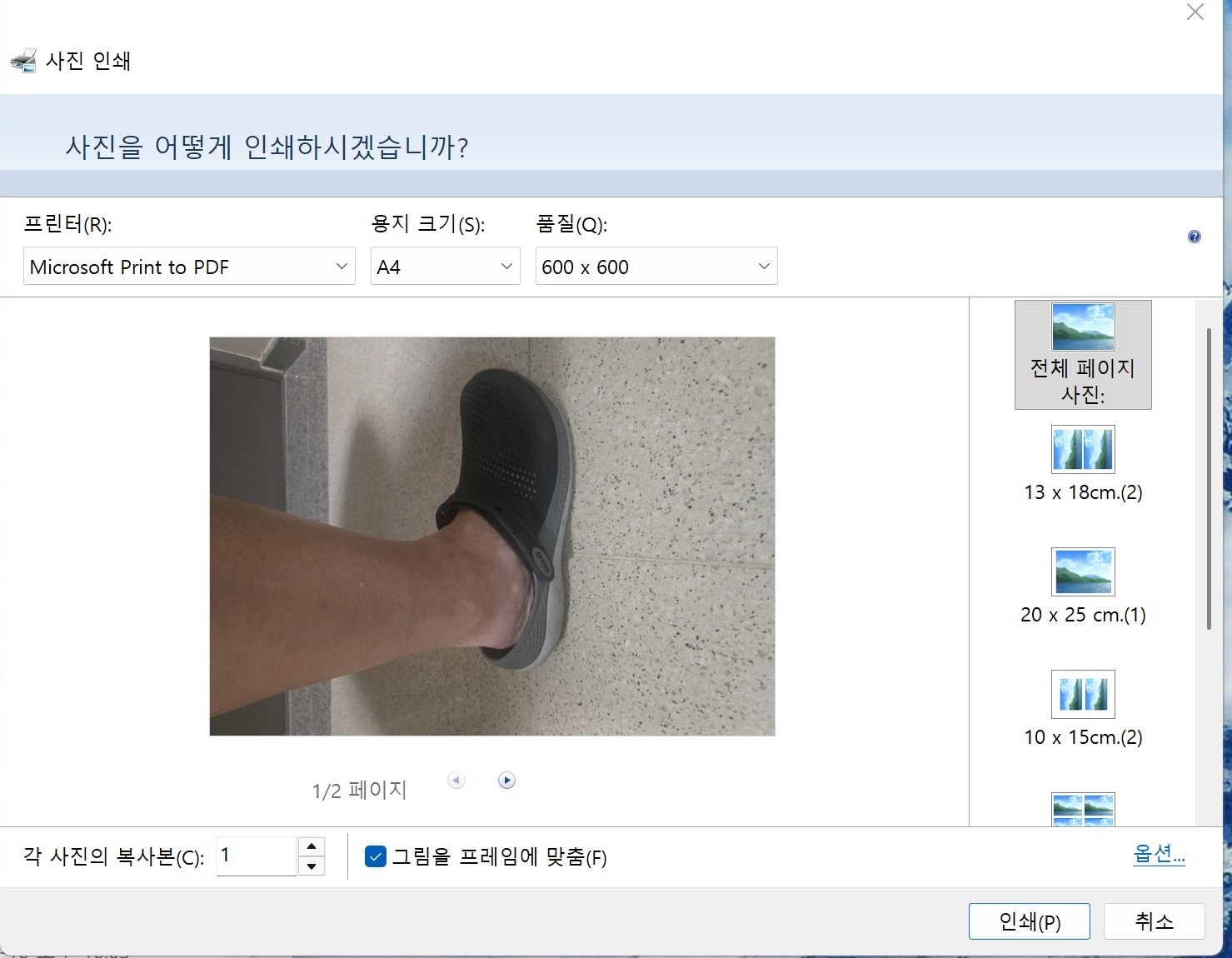
Task: Click the layout list vertical scrollbar
Action: click(x=1209, y=479)
